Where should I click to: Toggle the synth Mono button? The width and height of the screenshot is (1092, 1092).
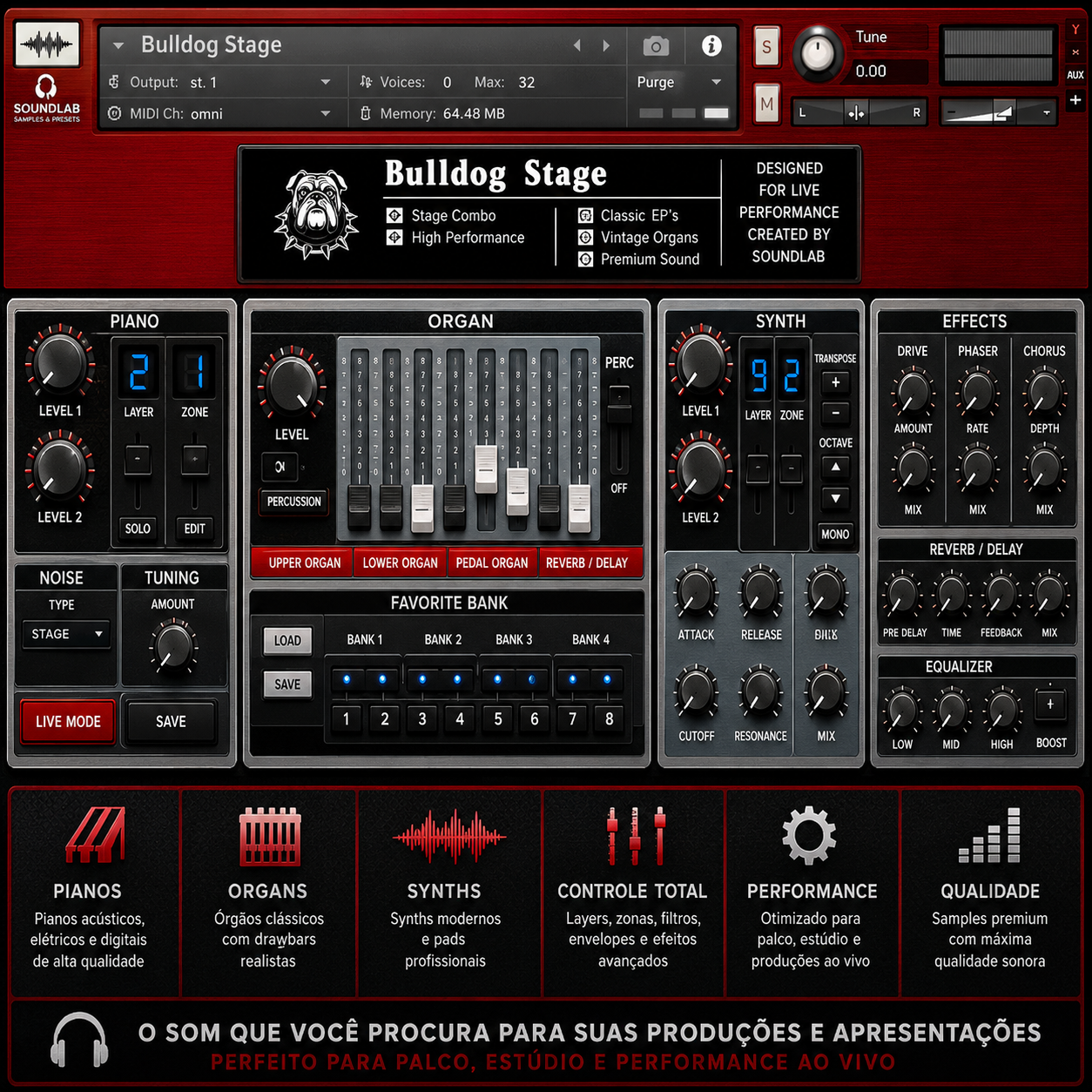click(835, 534)
